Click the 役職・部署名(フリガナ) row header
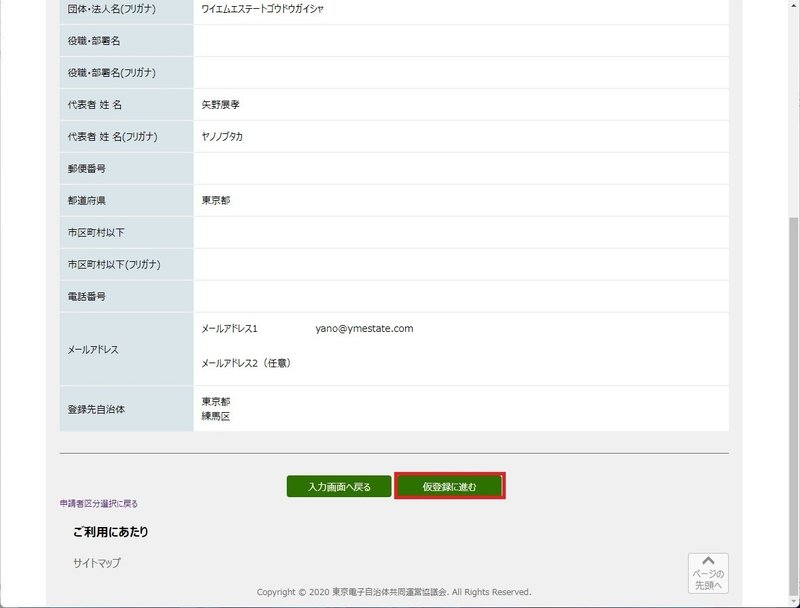 [x=127, y=72]
